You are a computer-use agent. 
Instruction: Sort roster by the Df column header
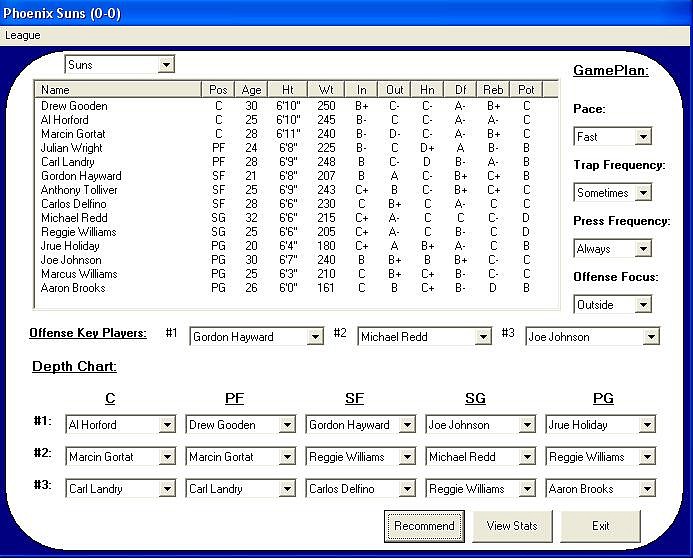click(460, 90)
